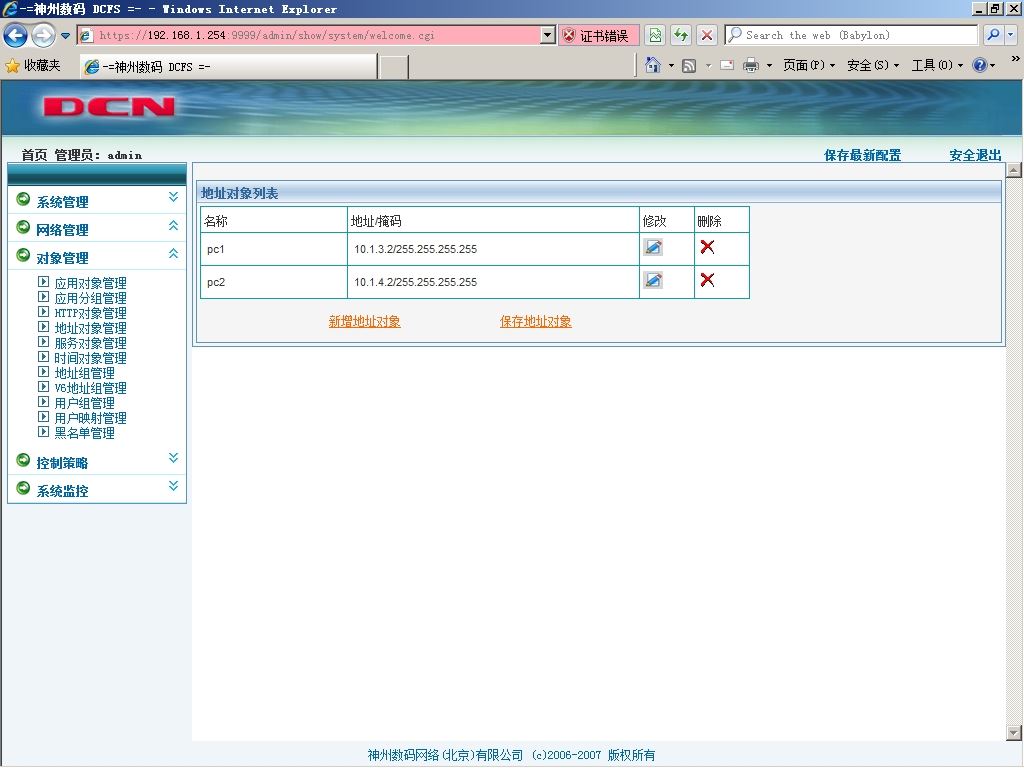The height and width of the screenshot is (768, 1024).
Task: Open the address bar dropdown arrow
Action: pyautogui.click(x=548, y=35)
